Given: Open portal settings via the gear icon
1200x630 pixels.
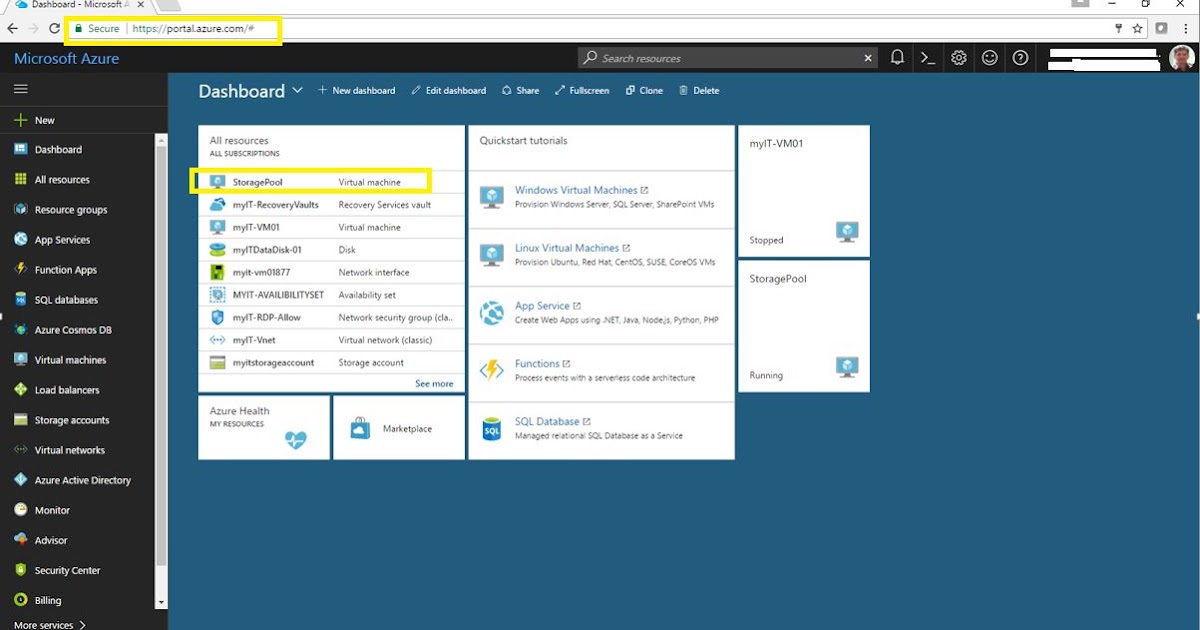Looking at the screenshot, I should 958,57.
